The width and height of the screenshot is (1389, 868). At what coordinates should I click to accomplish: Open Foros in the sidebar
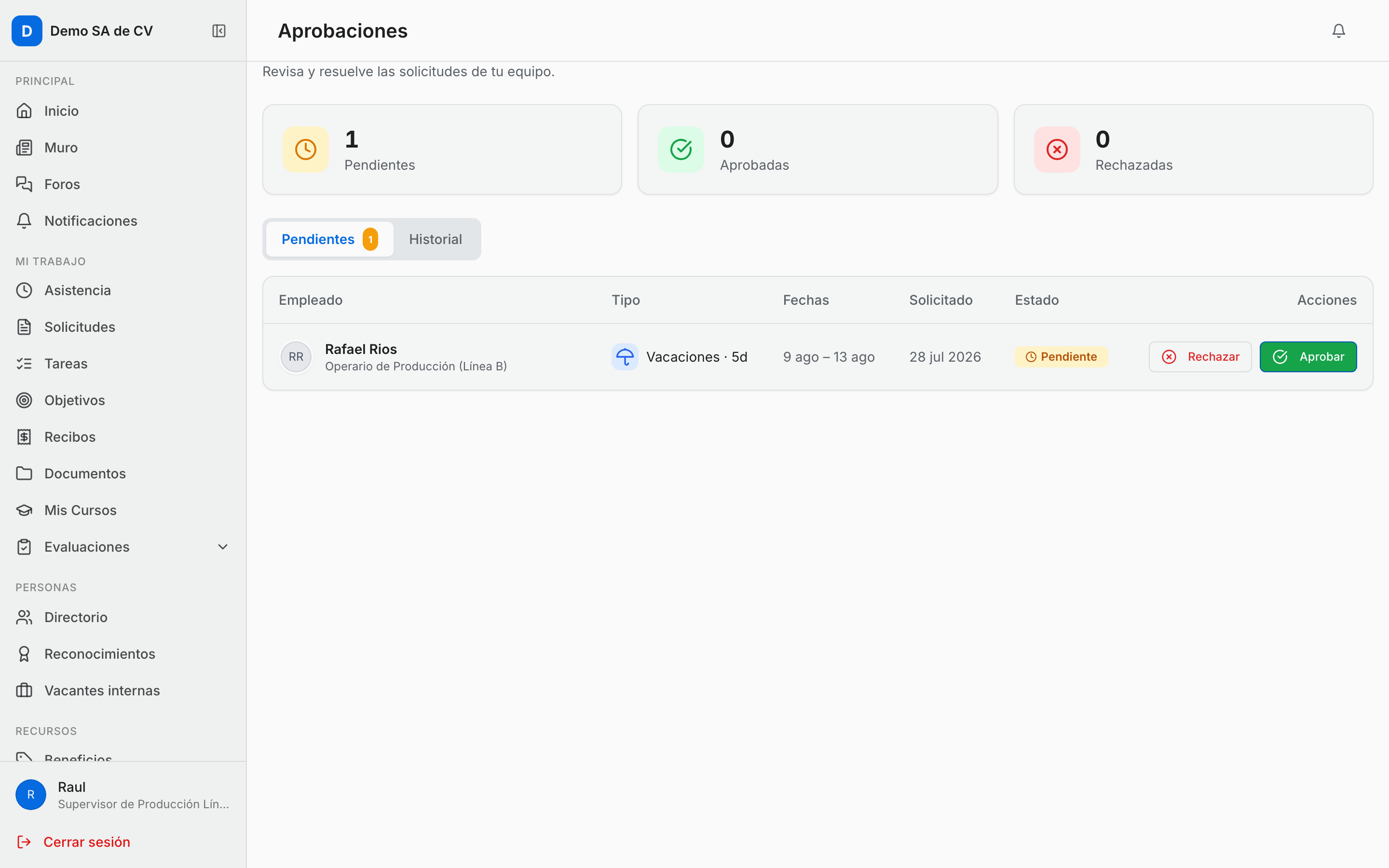coord(123,184)
